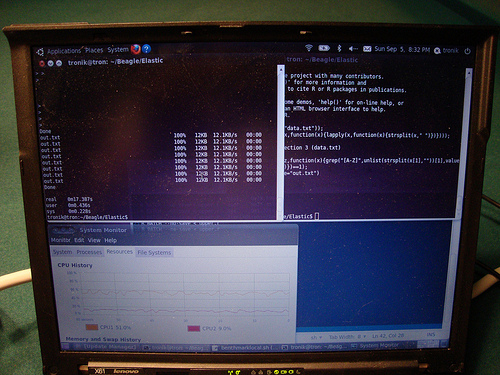The width and height of the screenshot is (500, 375).
Task: Click the show desktop icon in bottom panel
Action: pos(65,346)
